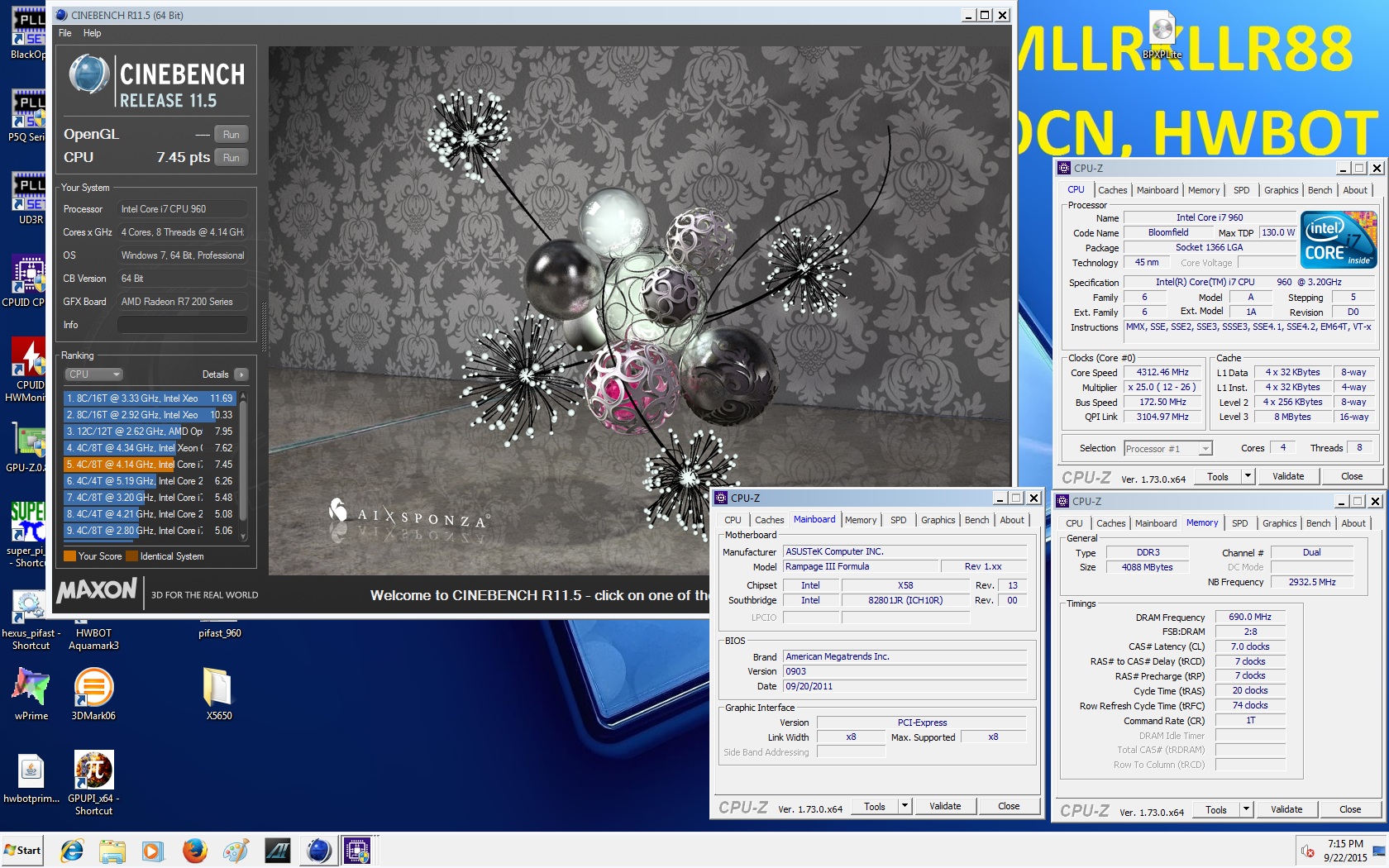
Task: Launch Windows Media Player from the taskbar
Action: (153, 850)
